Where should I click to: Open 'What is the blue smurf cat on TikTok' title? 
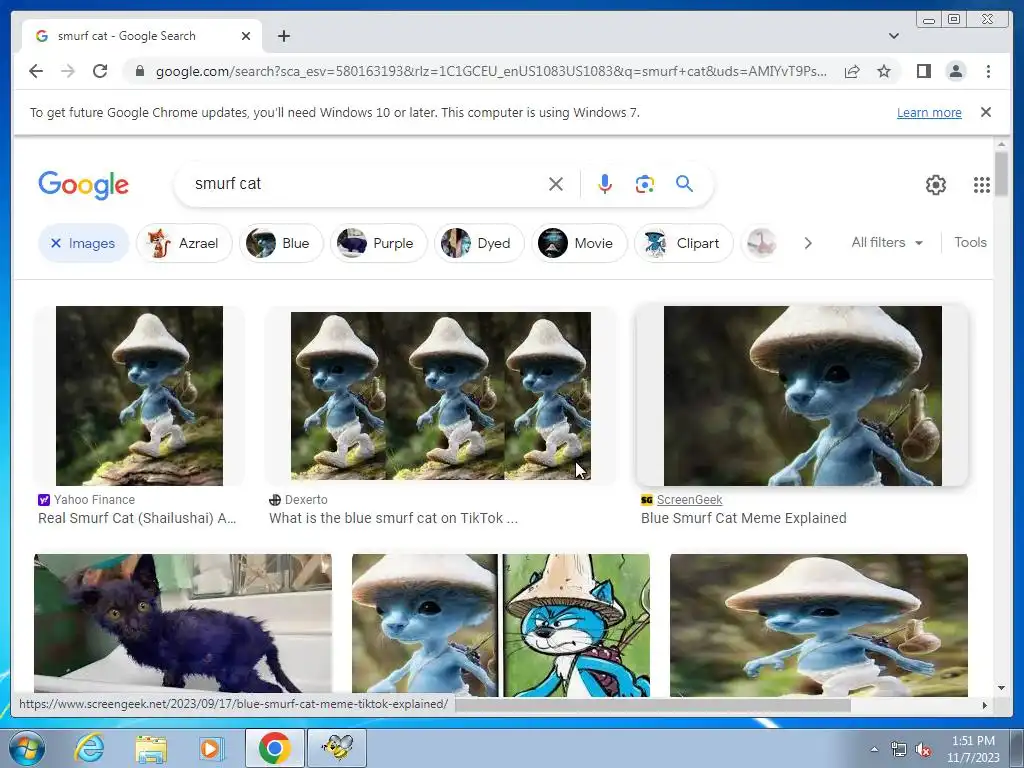tap(393, 518)
